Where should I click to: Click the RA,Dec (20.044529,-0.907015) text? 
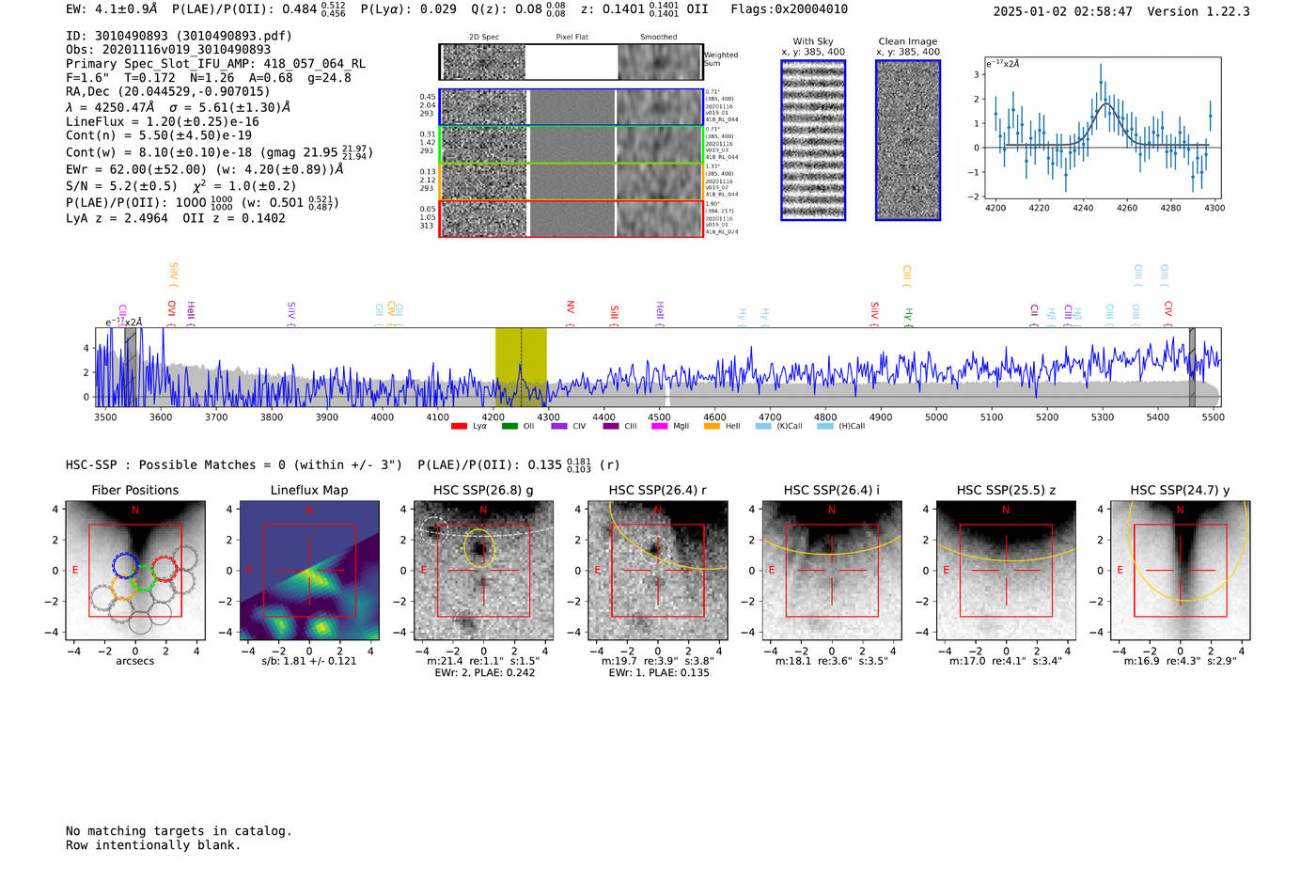pos(168,91)
